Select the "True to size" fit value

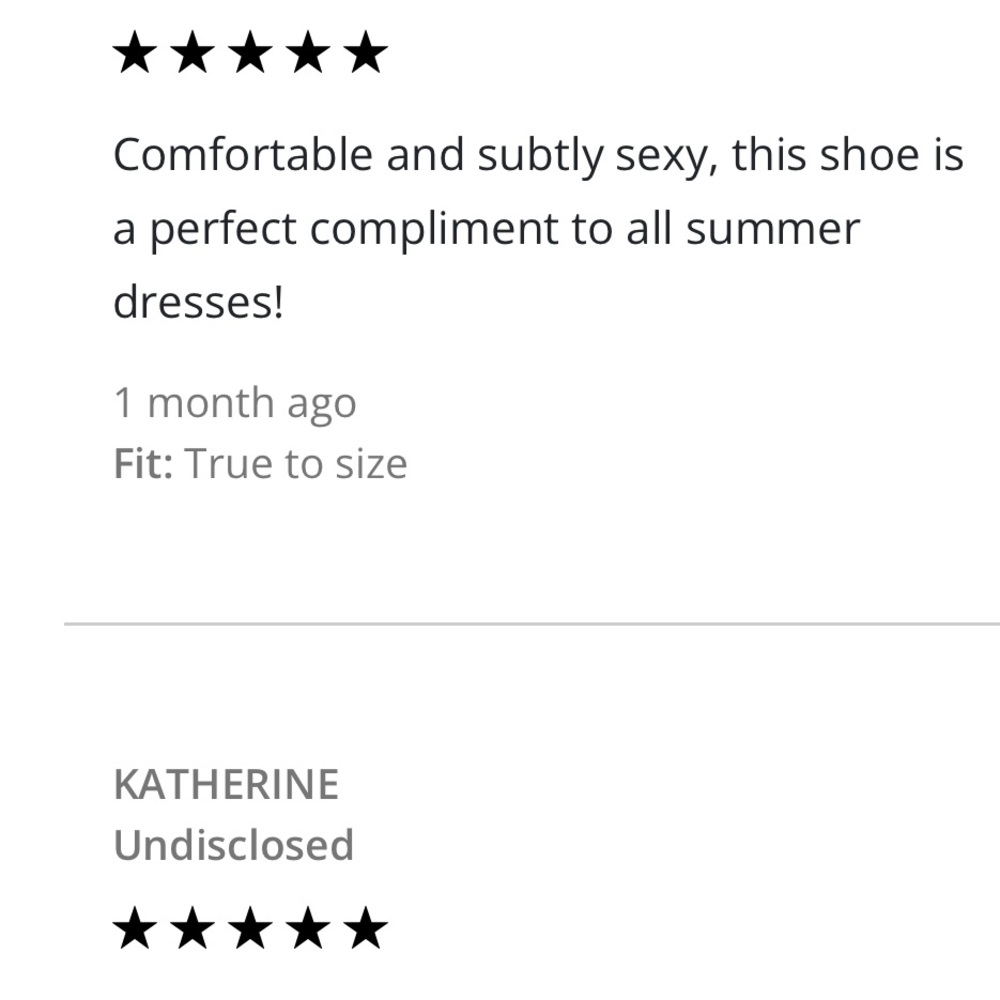[297, 464]
